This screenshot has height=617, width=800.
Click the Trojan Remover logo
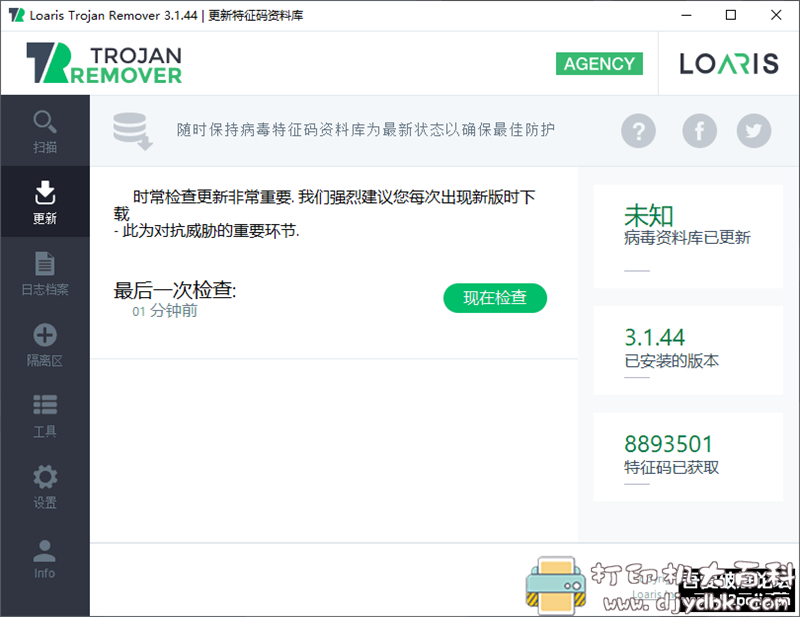pyautogui.click(x=104, y=63)
